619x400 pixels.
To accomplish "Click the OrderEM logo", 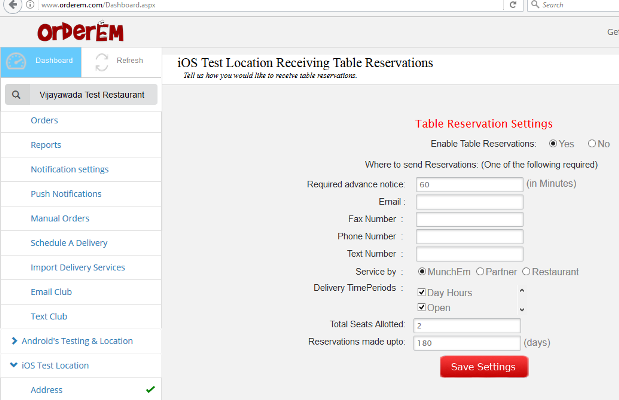I will click(80, 30).
